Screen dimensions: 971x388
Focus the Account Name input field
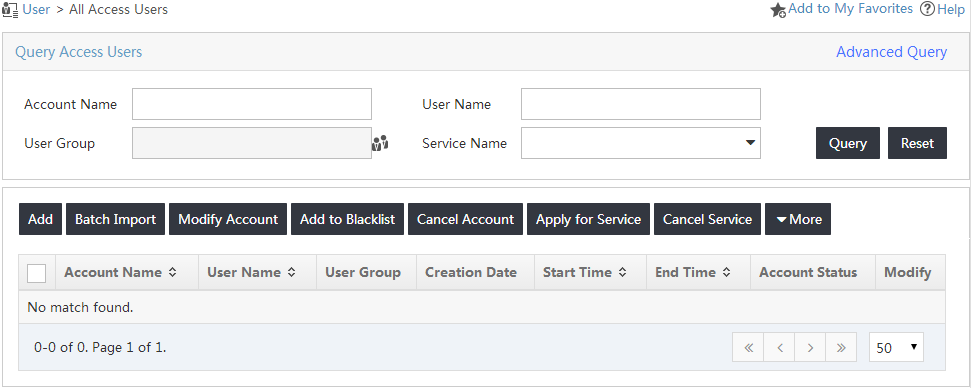[251, 104]
